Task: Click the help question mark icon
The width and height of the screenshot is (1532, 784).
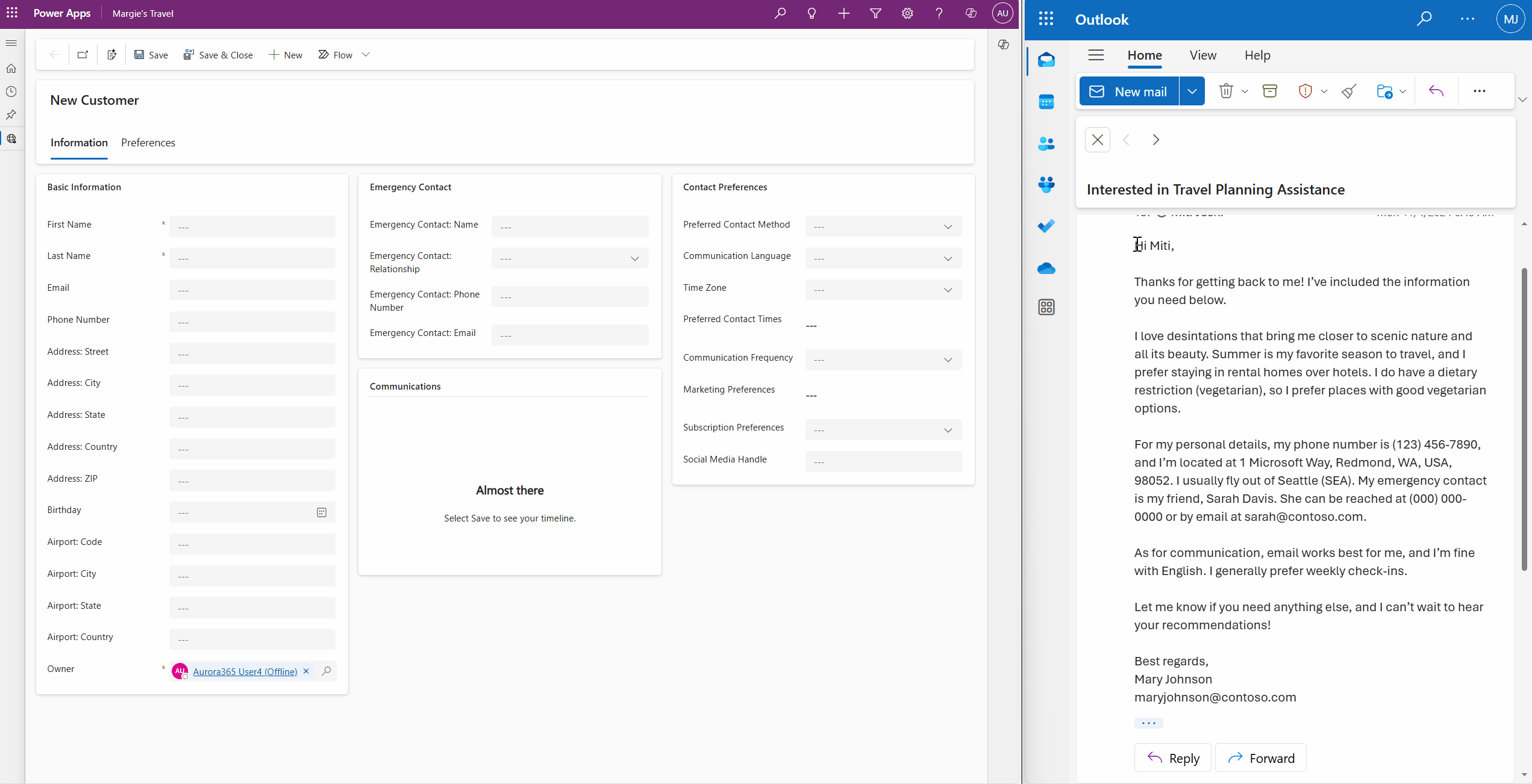Action: click(x=939, y=13)
